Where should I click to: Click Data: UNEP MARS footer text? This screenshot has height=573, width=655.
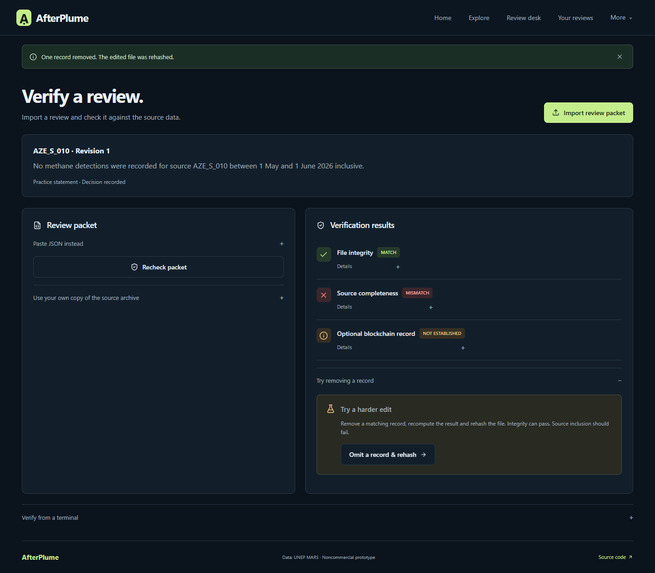[x=328, y=557]
